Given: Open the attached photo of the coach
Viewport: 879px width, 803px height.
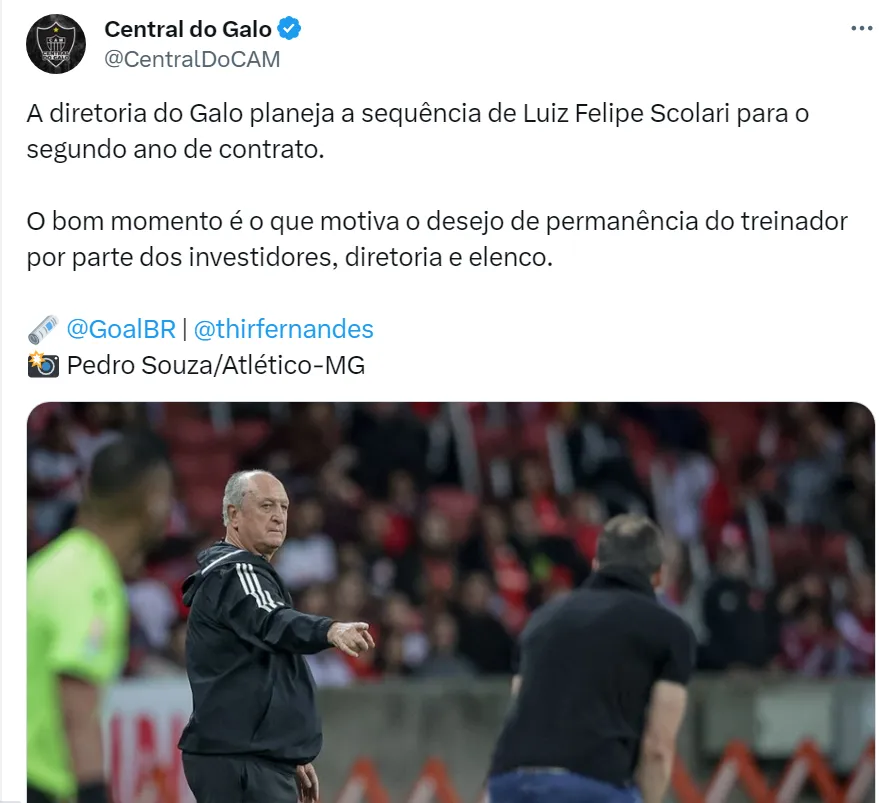Looking at the screenshot, I should [x=451, y=602].
